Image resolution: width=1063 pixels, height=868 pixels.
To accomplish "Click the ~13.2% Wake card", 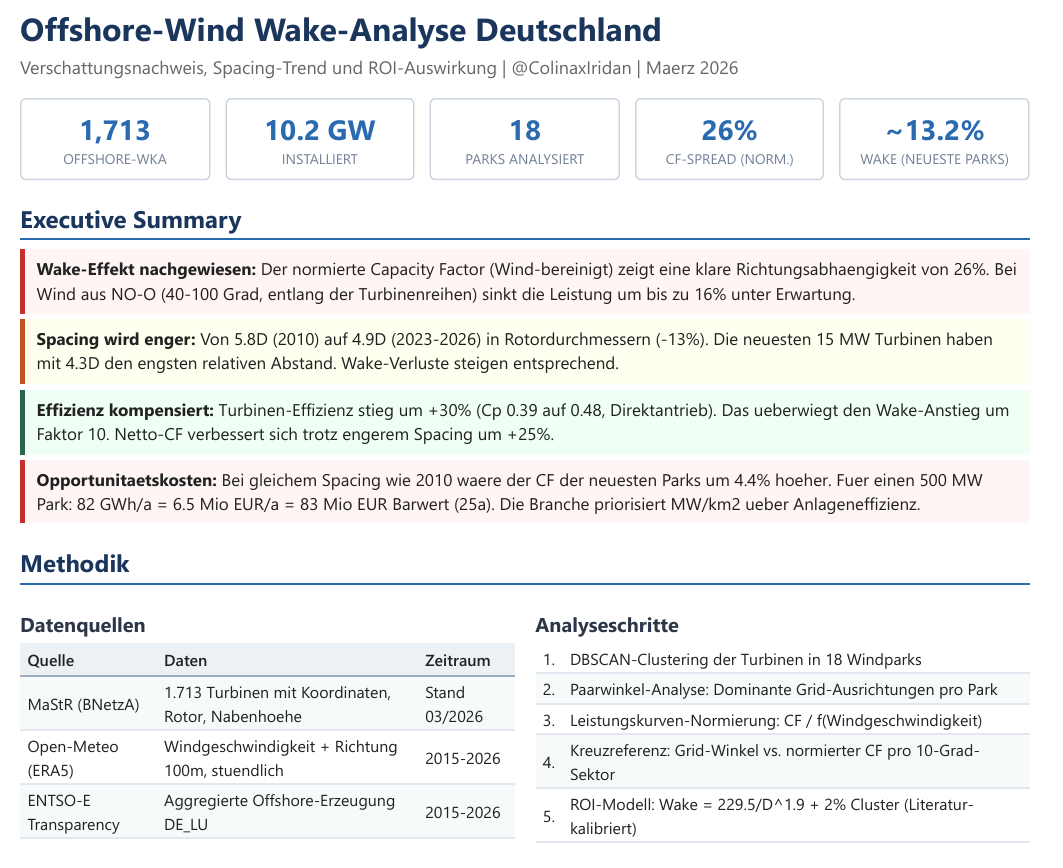I will click(x=934, y=139).
